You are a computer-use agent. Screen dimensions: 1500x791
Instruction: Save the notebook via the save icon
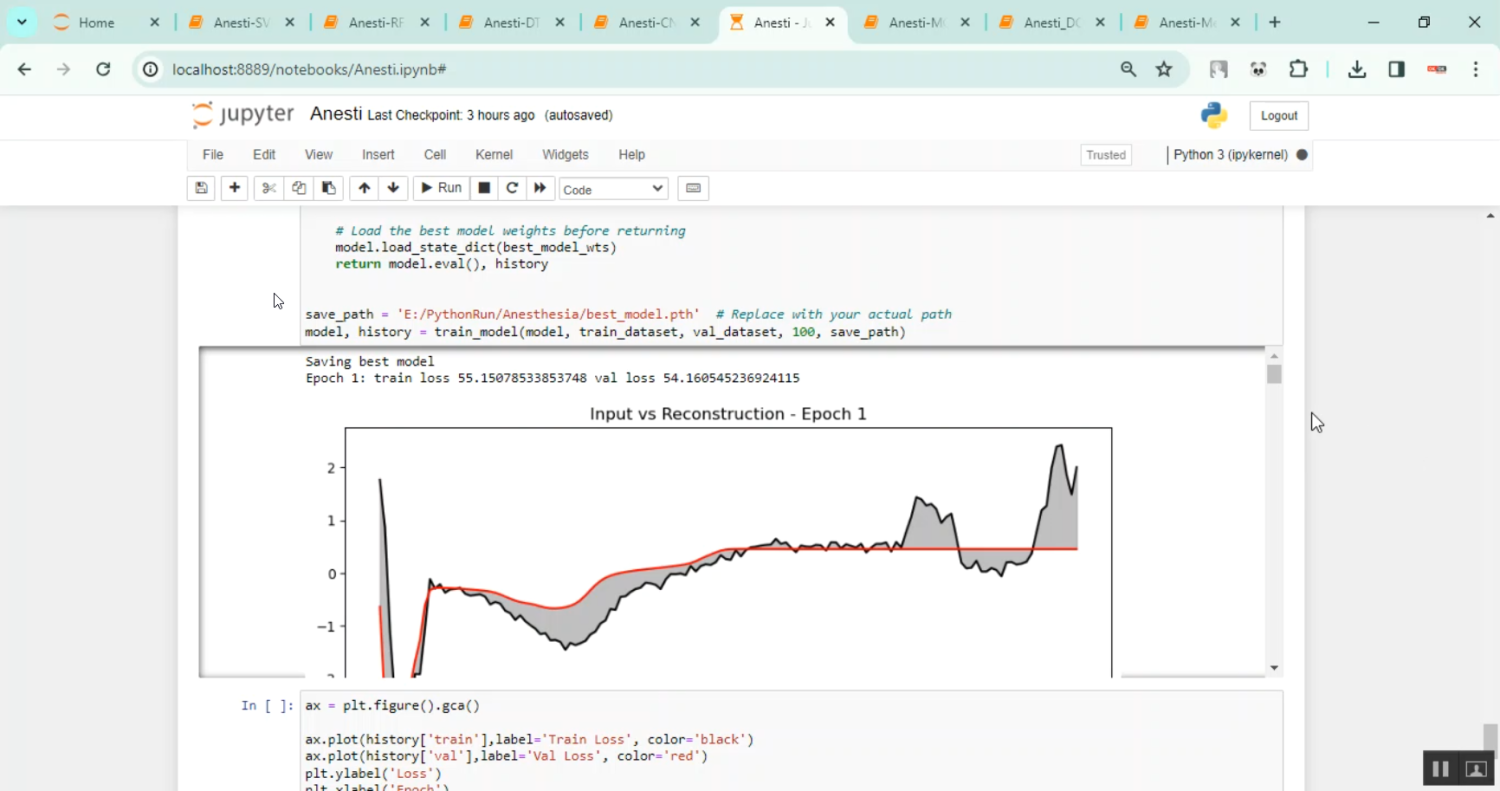(200, 188)
